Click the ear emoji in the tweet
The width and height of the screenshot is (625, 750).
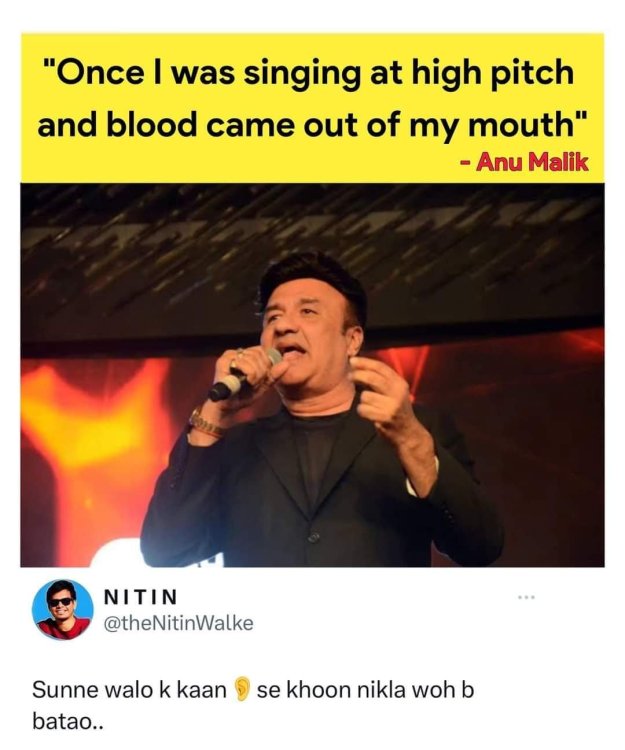point(242,690)
